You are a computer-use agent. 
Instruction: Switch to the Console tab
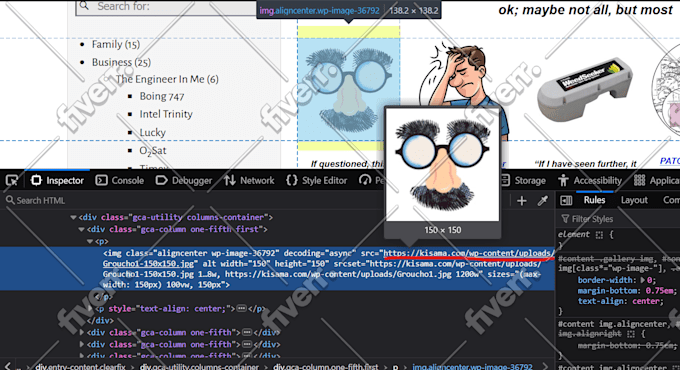tap(120, 180)
